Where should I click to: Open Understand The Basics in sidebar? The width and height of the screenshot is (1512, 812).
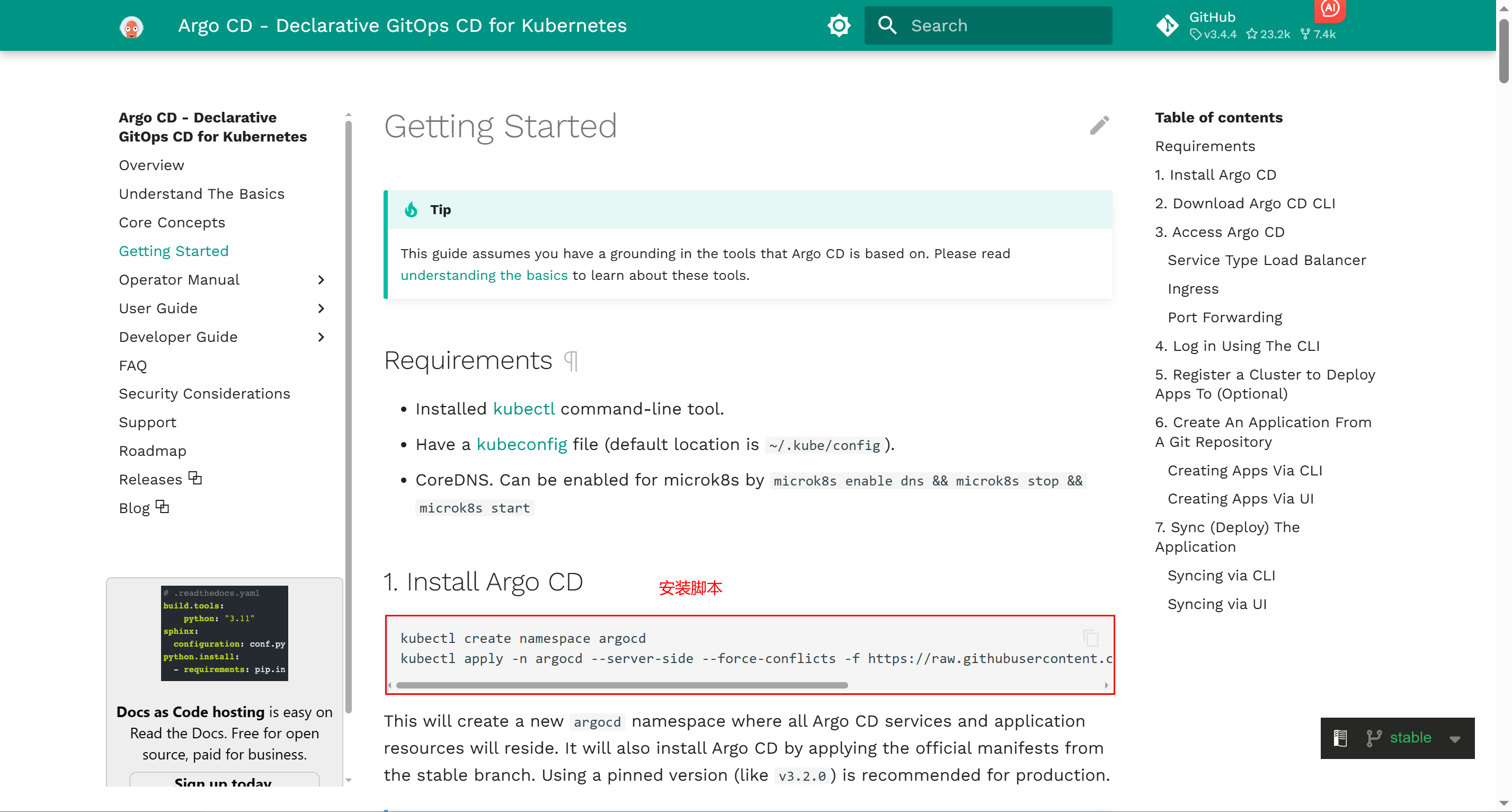(x=201, y=194)
